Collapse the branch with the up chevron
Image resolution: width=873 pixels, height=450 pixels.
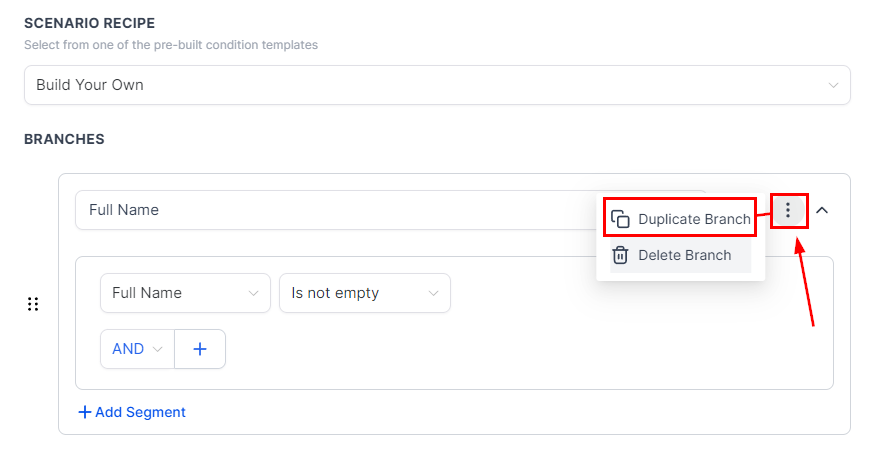(x=822, y=211)
